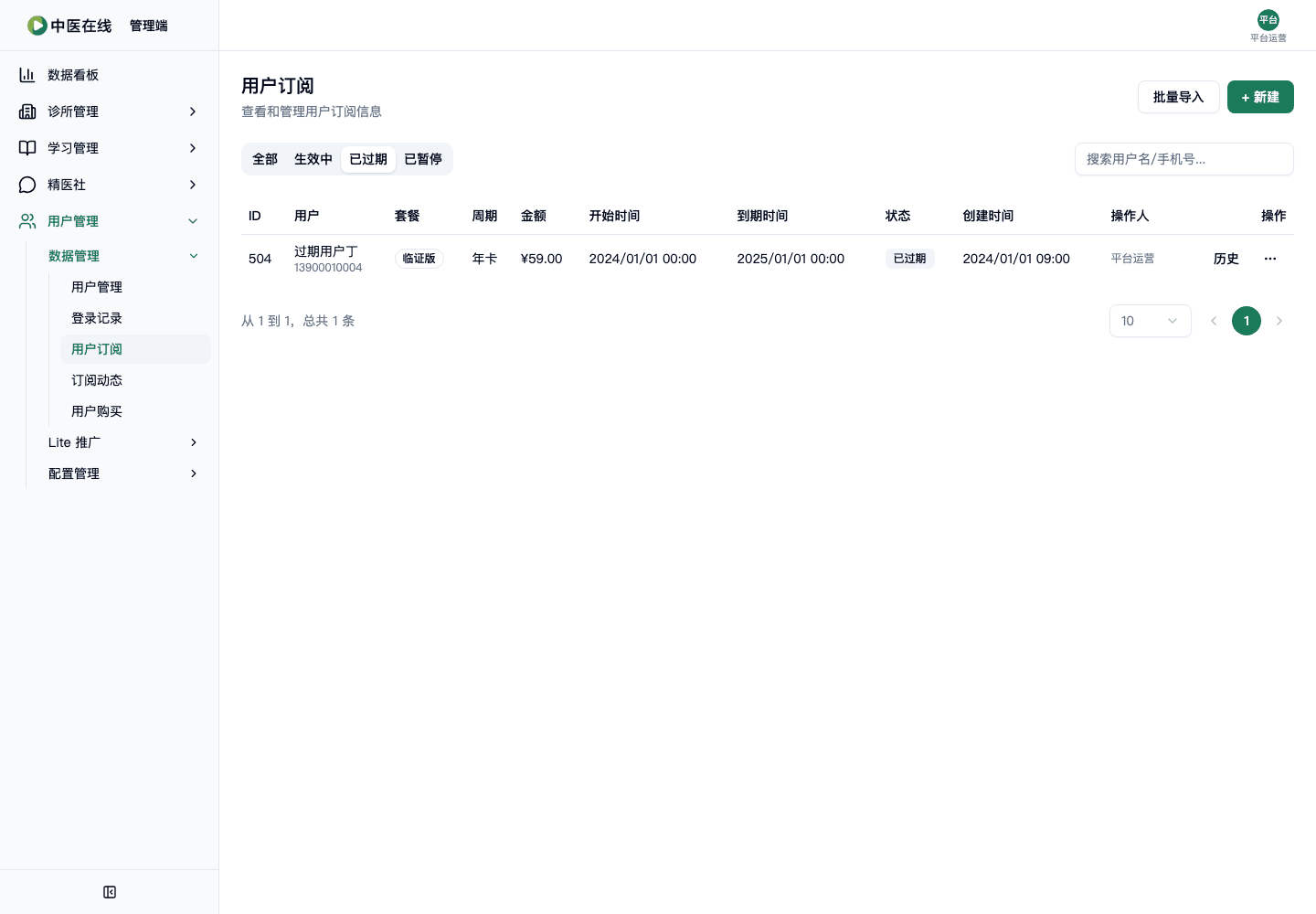Collapse the sidebar with bottom panel icon
The height and width of the screenshot is (914, 1316).
pyautogui.click(x=110, y=892)
